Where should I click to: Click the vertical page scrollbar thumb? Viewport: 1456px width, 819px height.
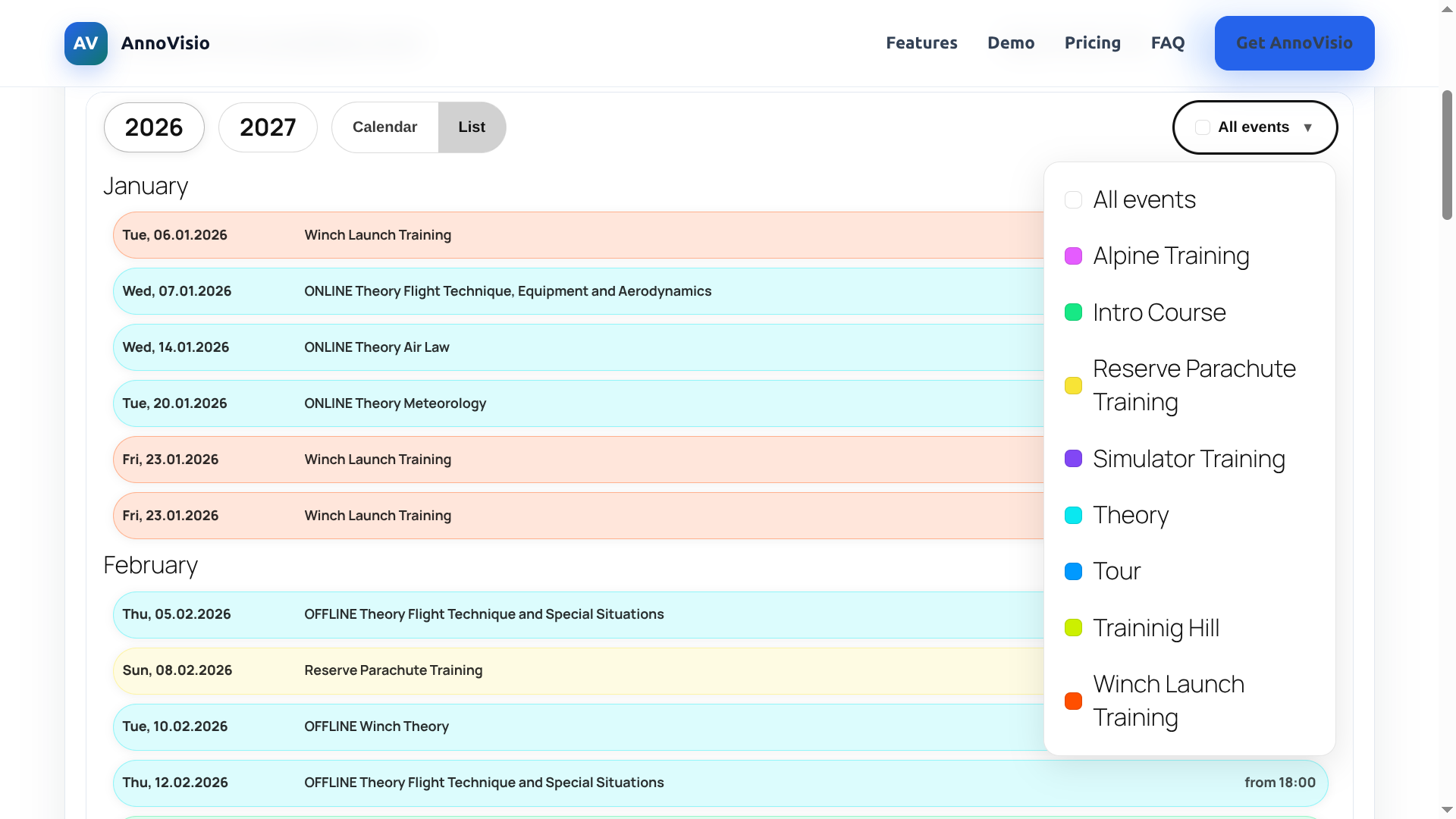coord(1447,155)
